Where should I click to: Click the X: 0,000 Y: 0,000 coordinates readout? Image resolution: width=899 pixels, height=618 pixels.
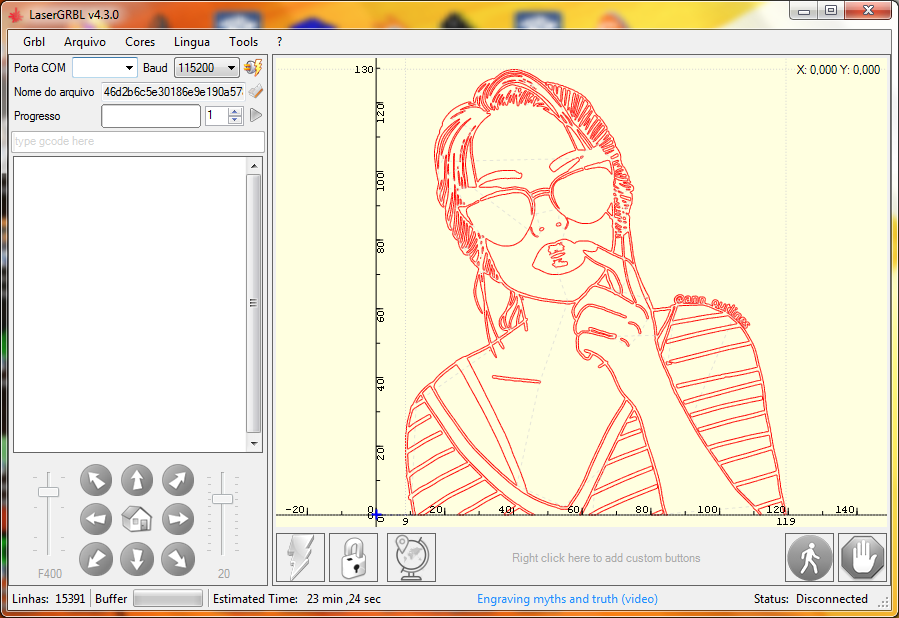(838, 70)
